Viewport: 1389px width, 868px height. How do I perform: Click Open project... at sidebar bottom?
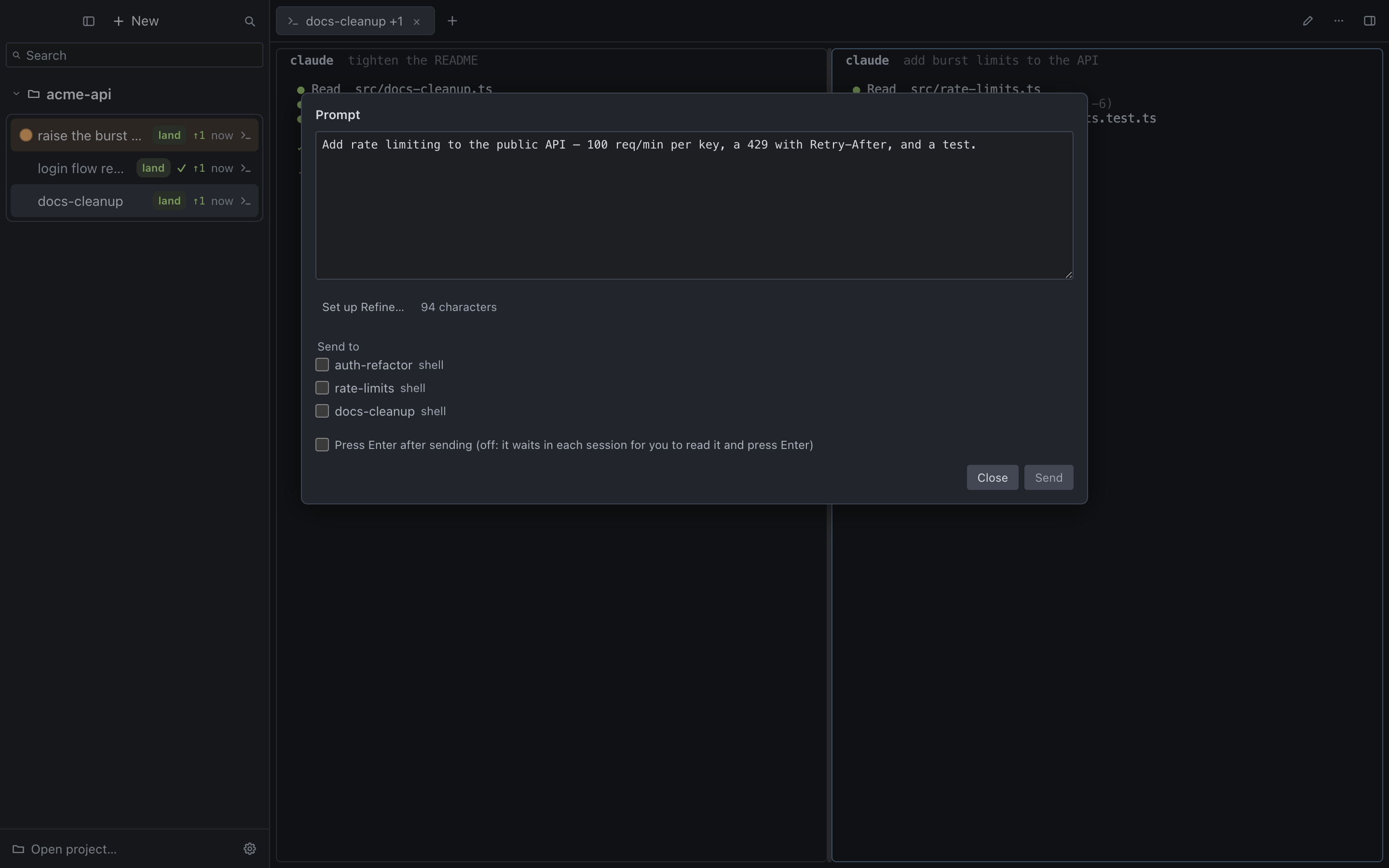click(x=65, y=849)
